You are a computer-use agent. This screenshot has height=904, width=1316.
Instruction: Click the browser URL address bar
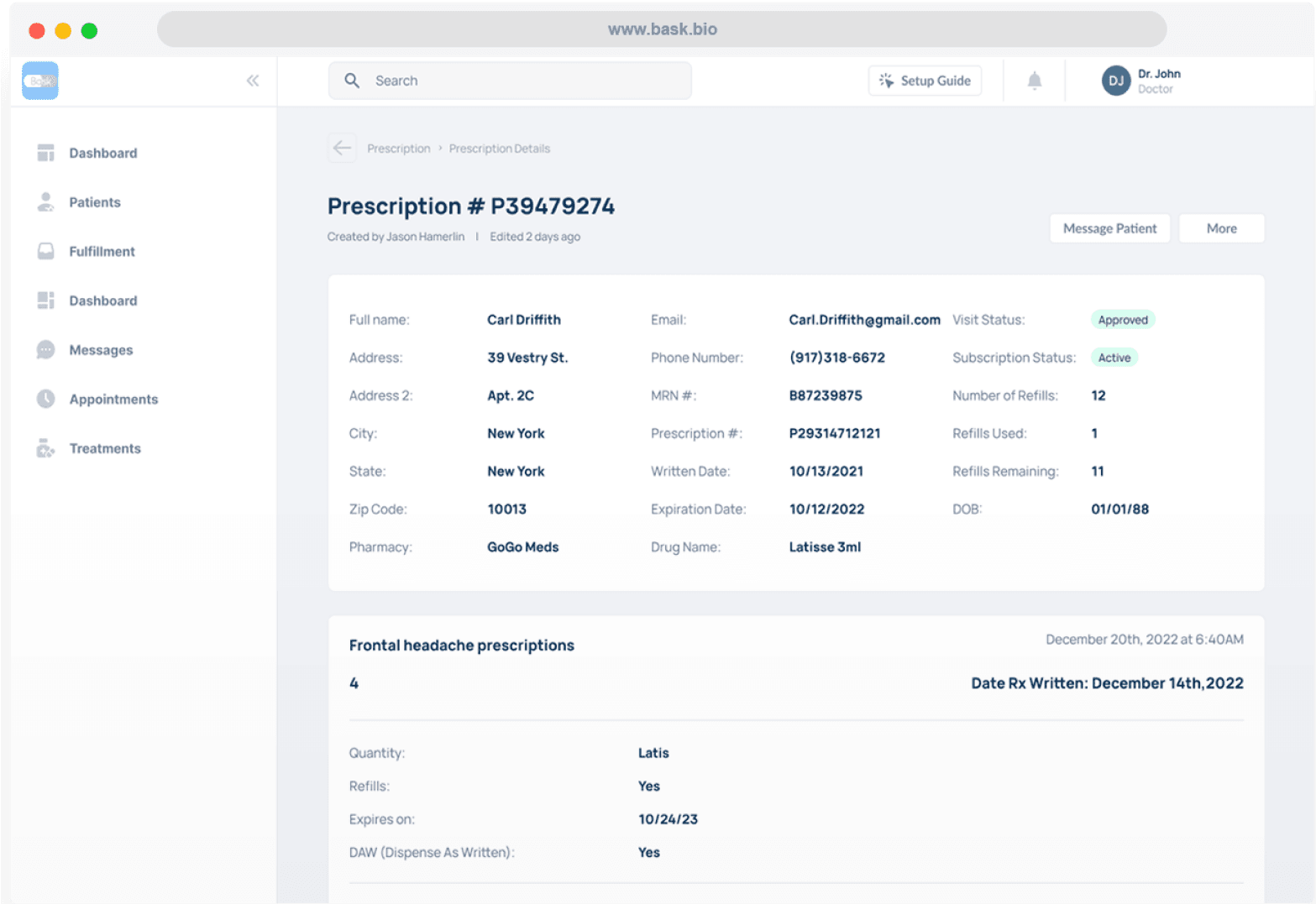(x=662, y=29)
